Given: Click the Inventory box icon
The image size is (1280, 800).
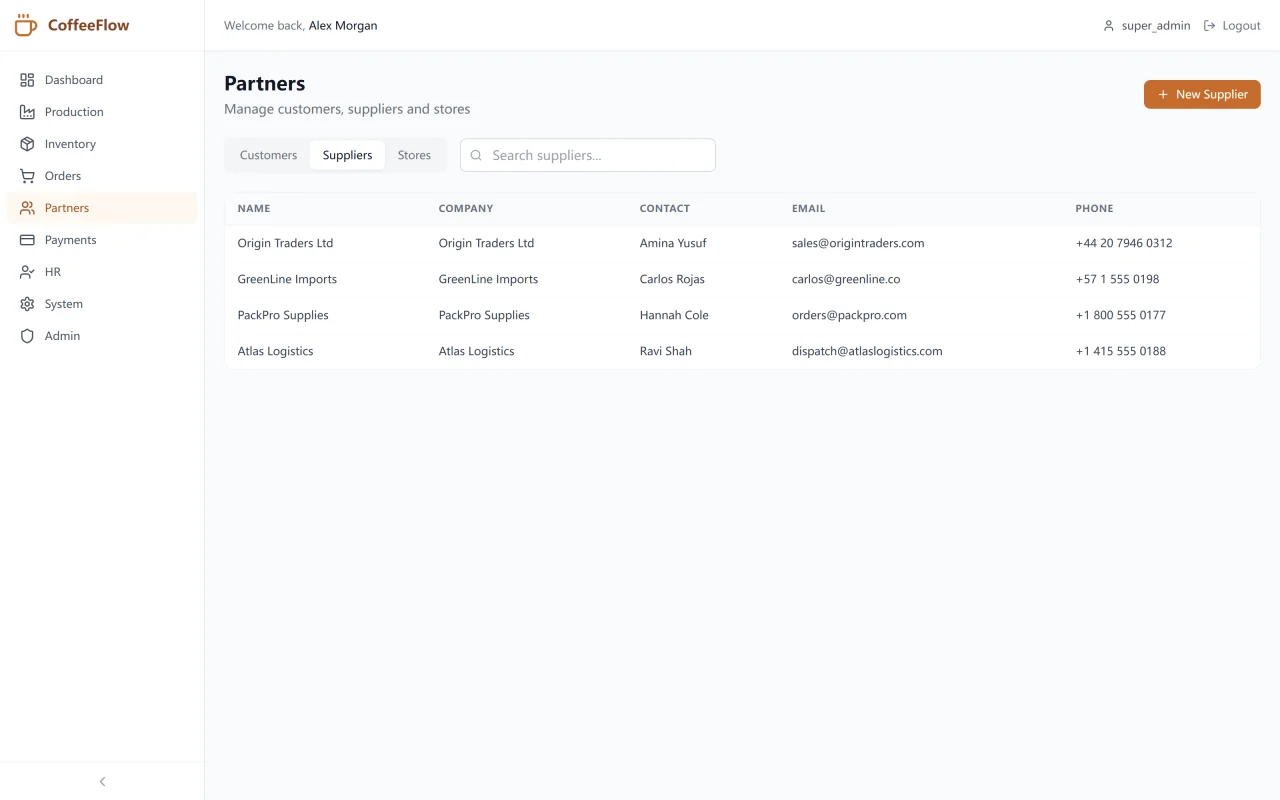Looking at the screenshot, I should point(27,144).
